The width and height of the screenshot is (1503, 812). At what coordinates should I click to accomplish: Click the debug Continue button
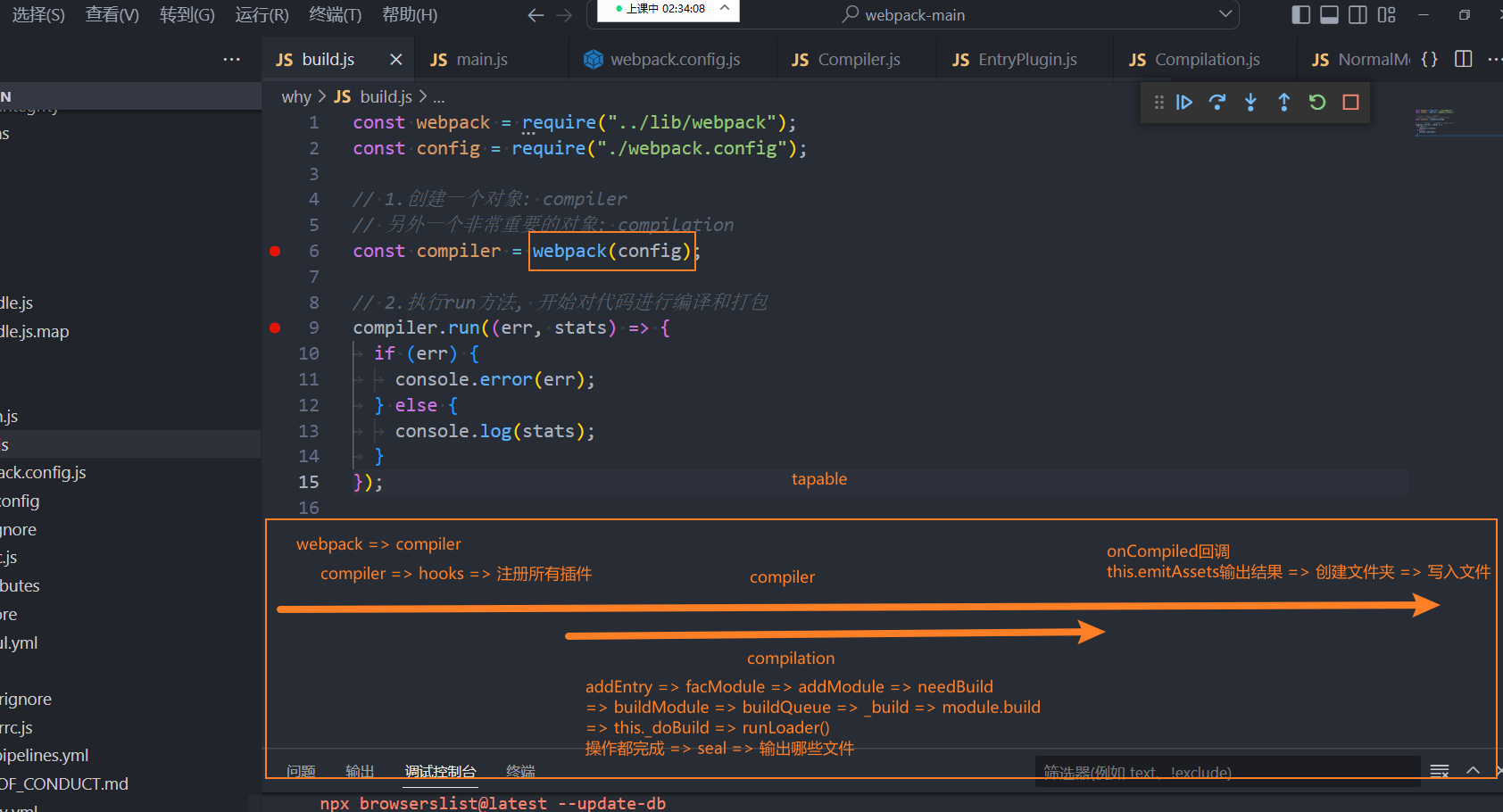click(1184, 103)
